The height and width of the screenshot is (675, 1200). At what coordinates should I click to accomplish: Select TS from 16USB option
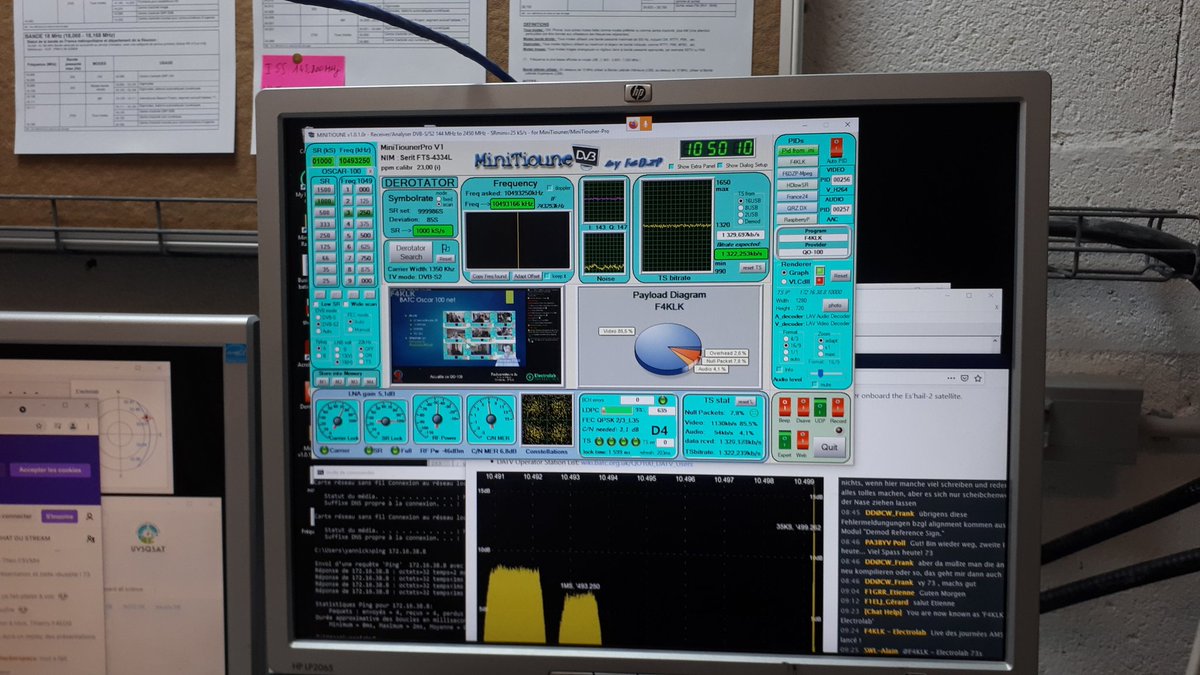tap(740, 200)
